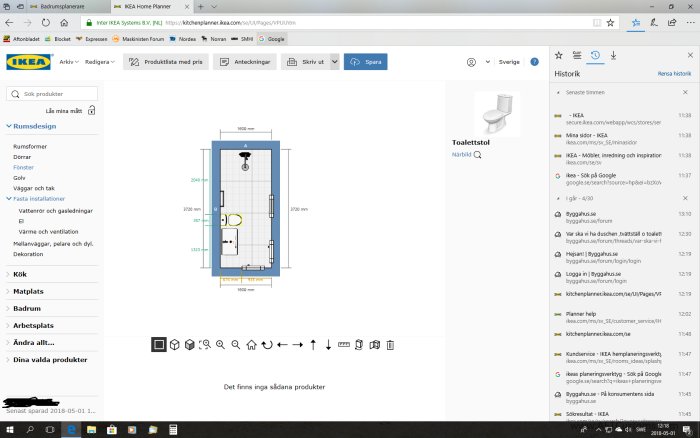
Task: Click Rensa historik link
Action: (674, 74)
